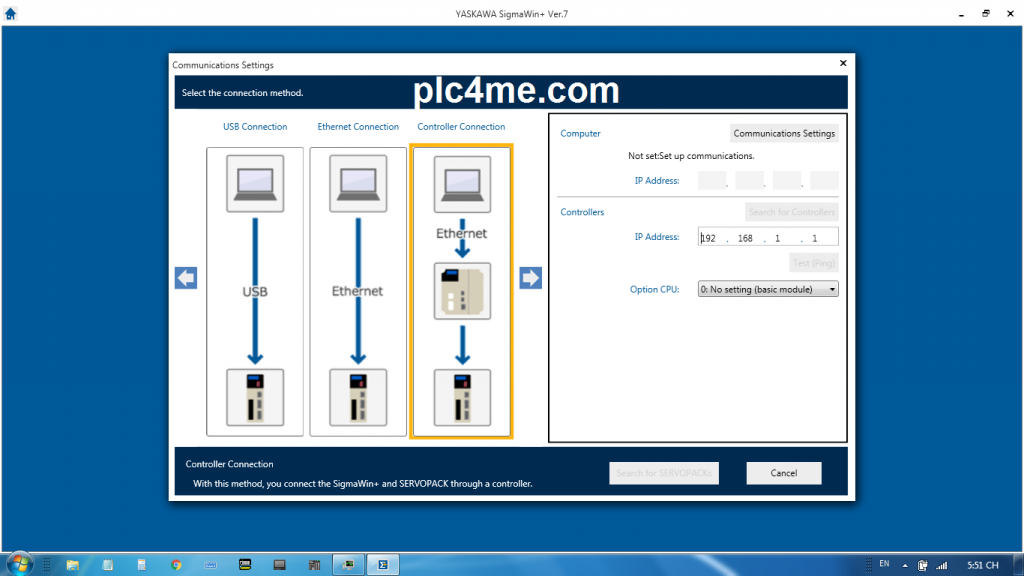The image size is (1024, 576).
Task: Choose the USB Connection method label
Action: pos(255,127)
